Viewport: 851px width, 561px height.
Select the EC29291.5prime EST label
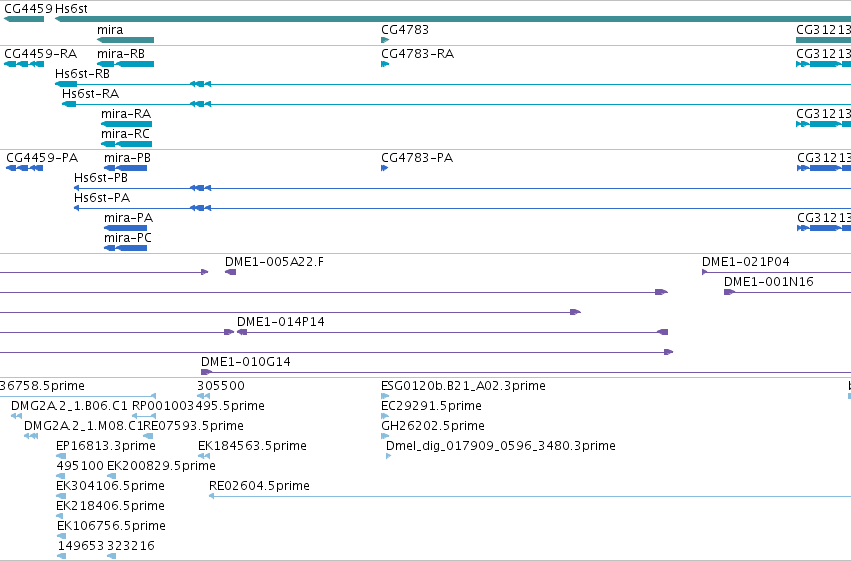431,406
